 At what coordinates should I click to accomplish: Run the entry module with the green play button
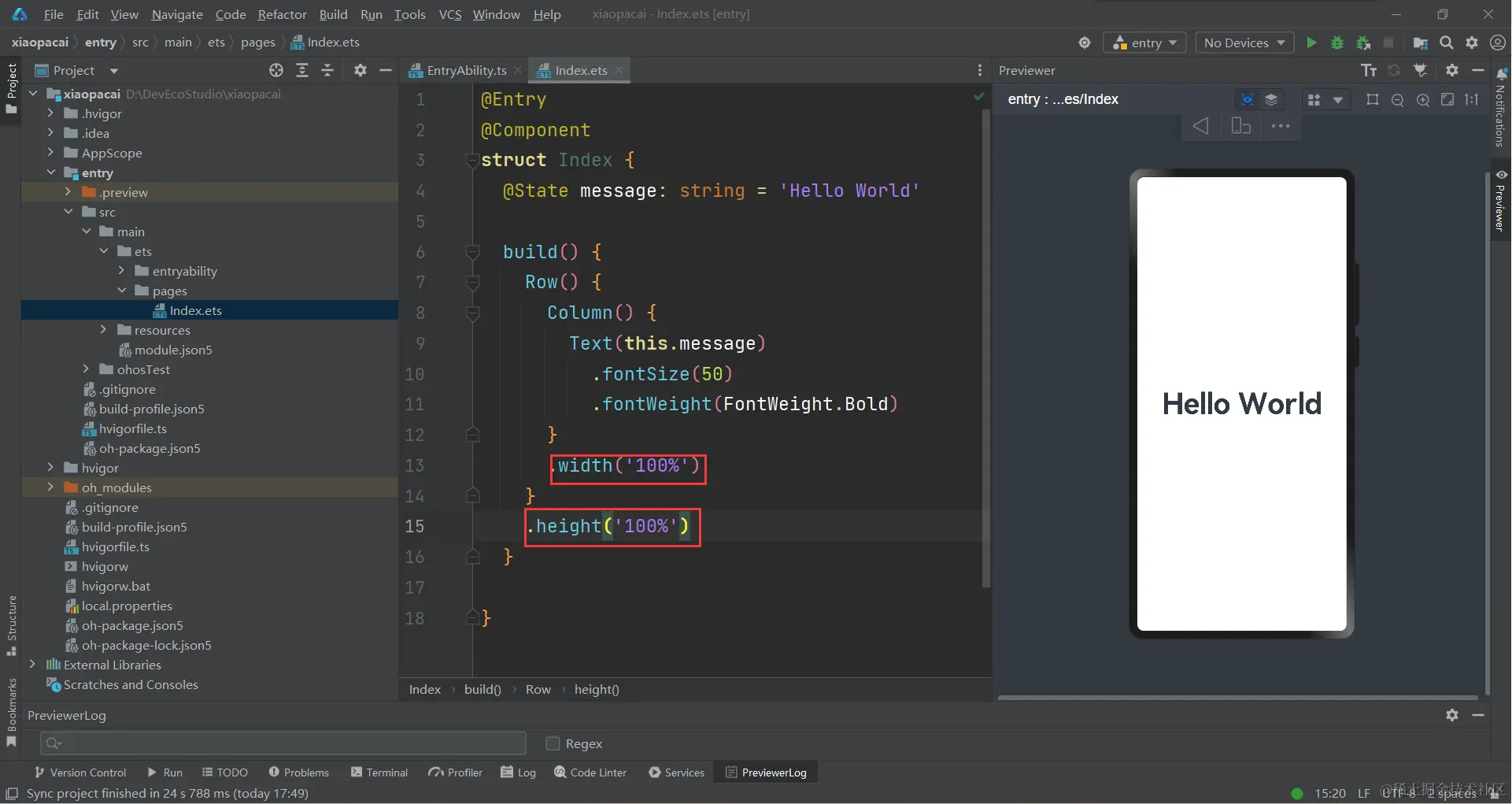(x=1311, y=43)
